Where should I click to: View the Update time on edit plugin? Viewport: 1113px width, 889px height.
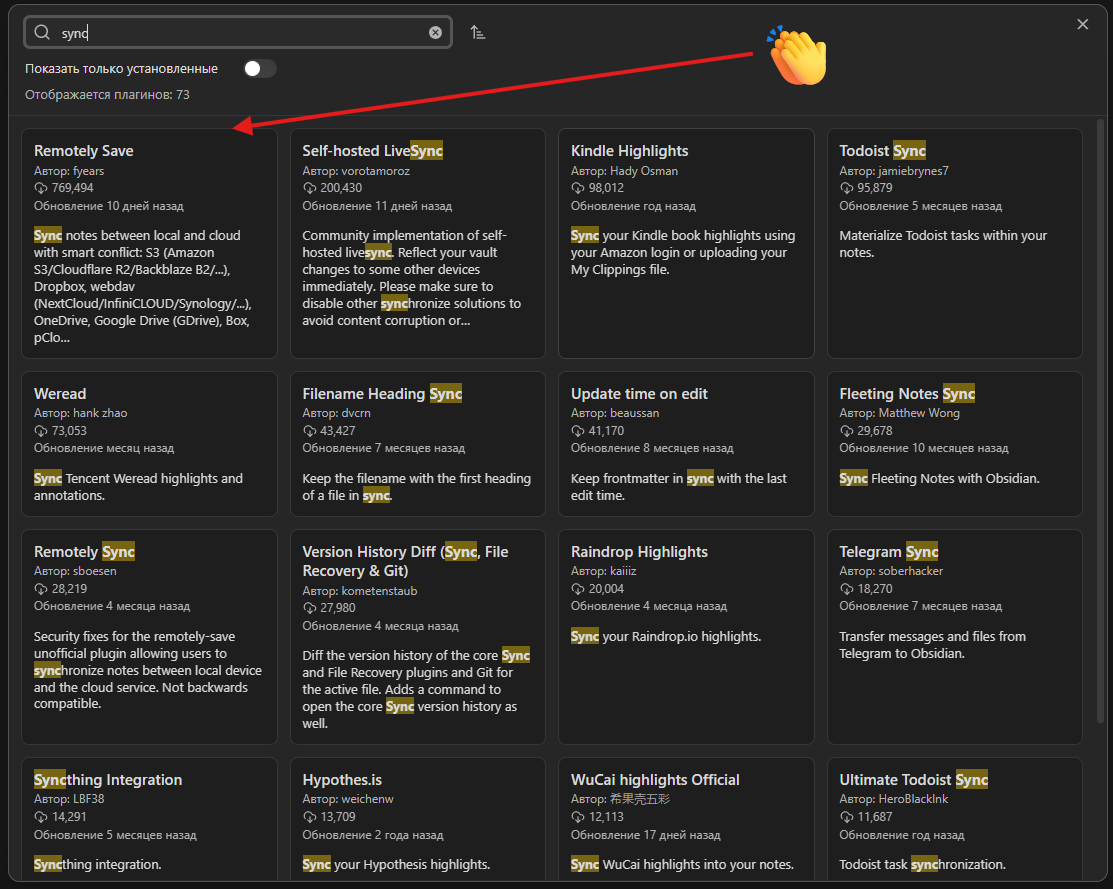[685, 443]
